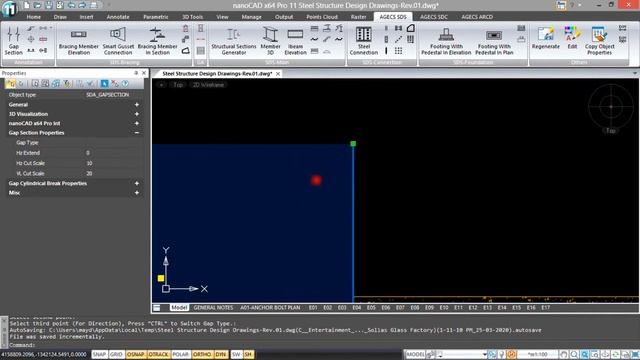
Task: Edit the Hz Extend value field
Action: click(114, 153)
